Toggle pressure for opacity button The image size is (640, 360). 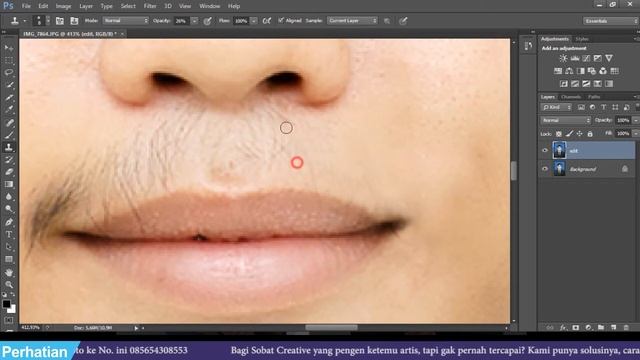tap(207, 21)
